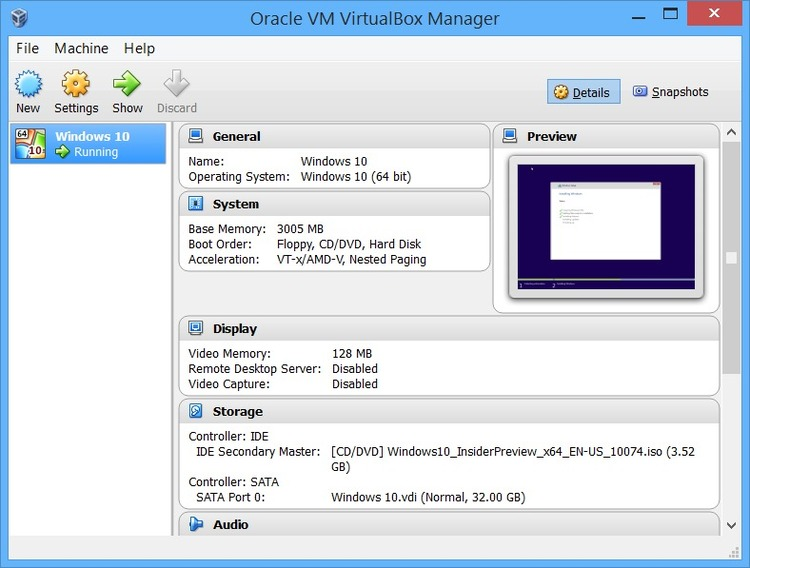The image size is (787, 579).
Task: Open the Audio section header
Action: (449, 524)
